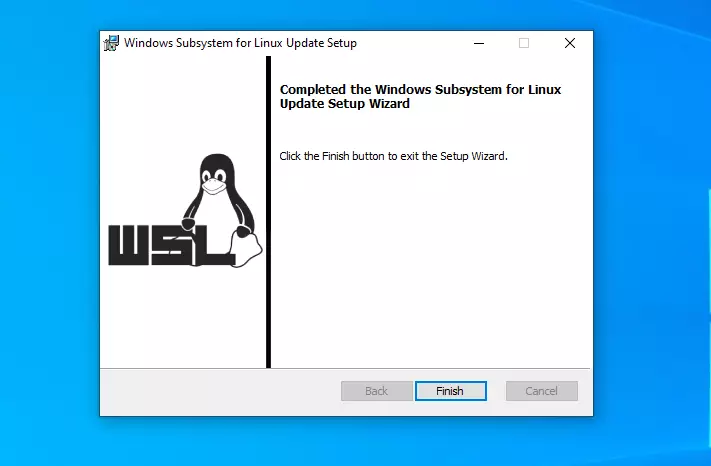The height and width of the screenshot is (466, 711).
Task: Click the black vertical divider bar
Action: pyautogui.click(x=268, y=212)
